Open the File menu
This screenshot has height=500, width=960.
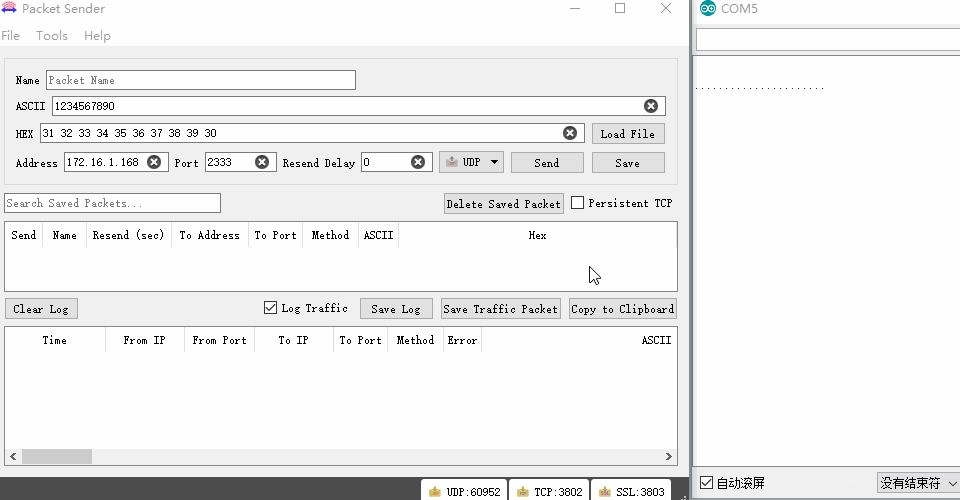[x=10, y=35]
